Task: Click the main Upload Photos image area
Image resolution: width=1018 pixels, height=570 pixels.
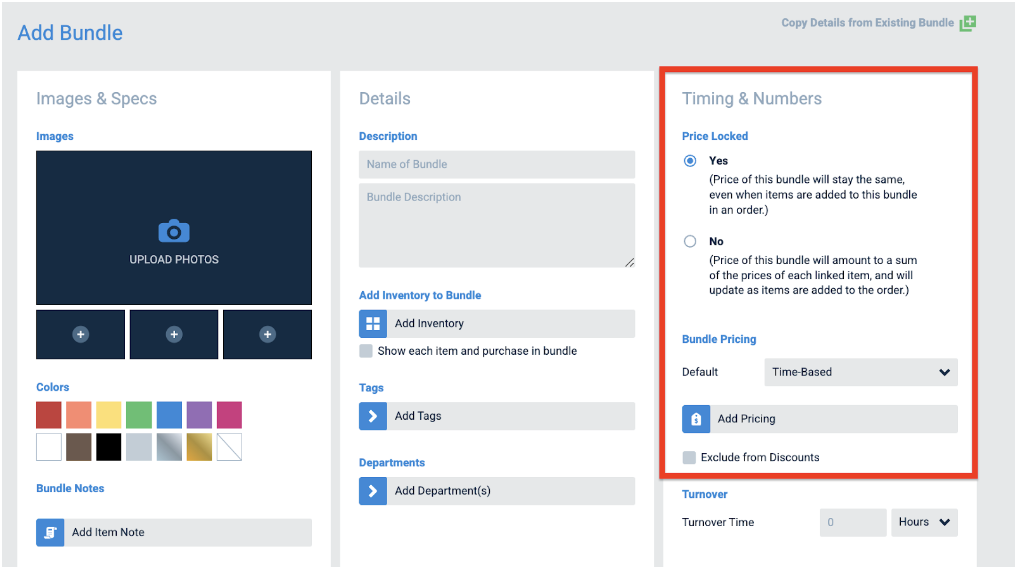Action: 174,228
